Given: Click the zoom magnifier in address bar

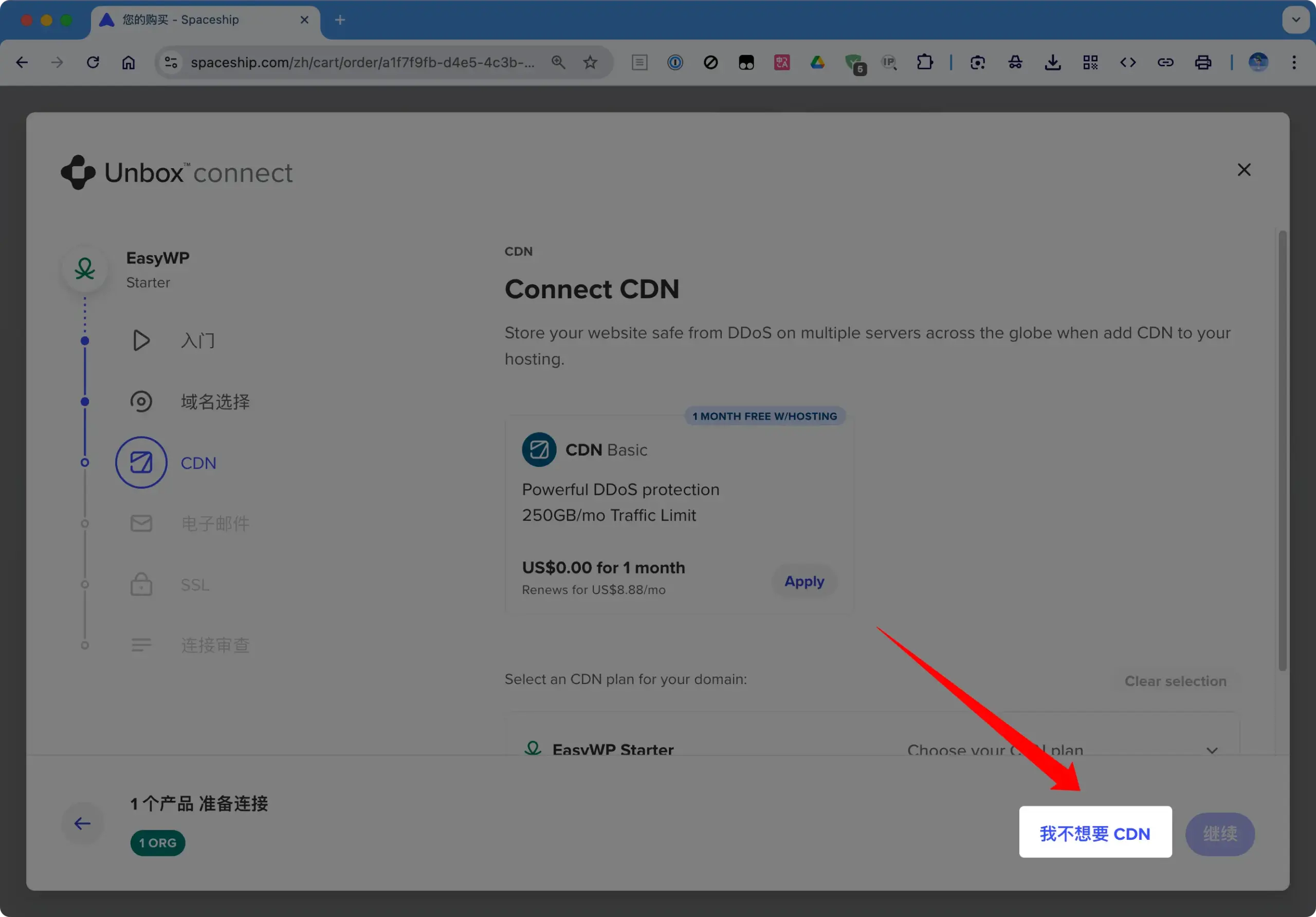Looking at the screenshot, I should [558, 63].
